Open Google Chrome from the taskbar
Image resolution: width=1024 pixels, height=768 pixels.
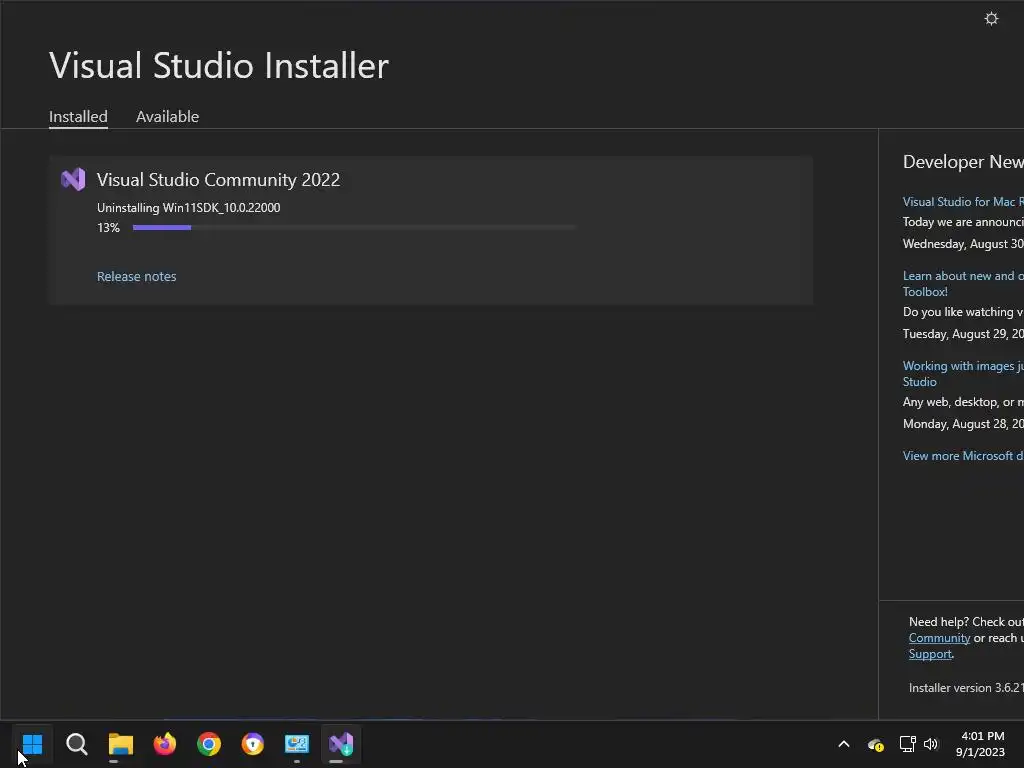point(209,743)
